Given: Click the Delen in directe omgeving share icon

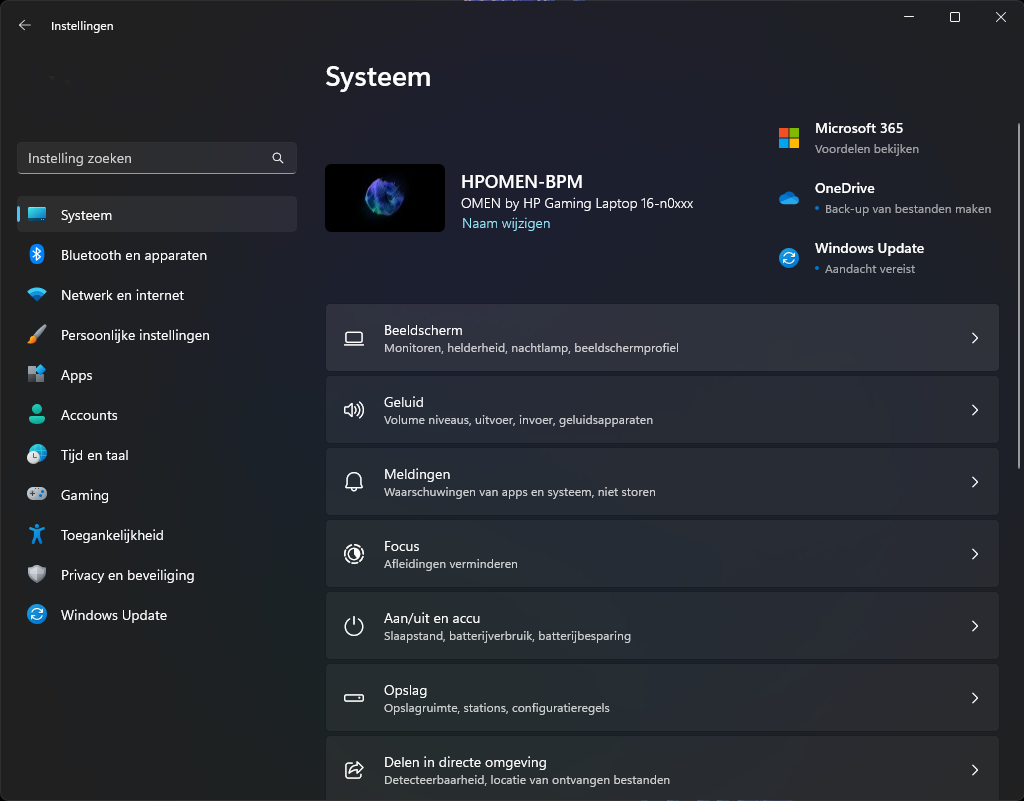Looking at the screenshot, I should coord(354,770).
